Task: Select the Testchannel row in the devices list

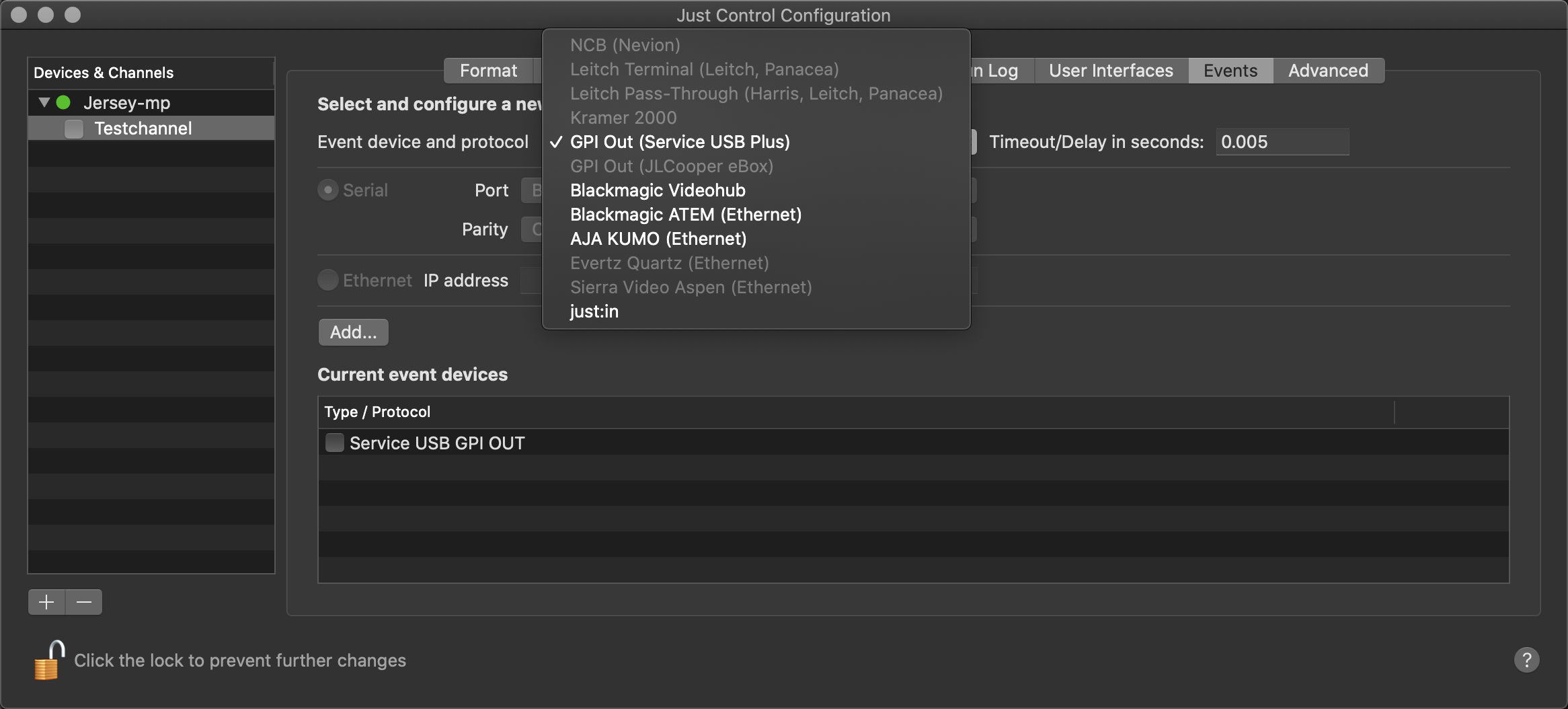Action: click(x=151, y=128)
